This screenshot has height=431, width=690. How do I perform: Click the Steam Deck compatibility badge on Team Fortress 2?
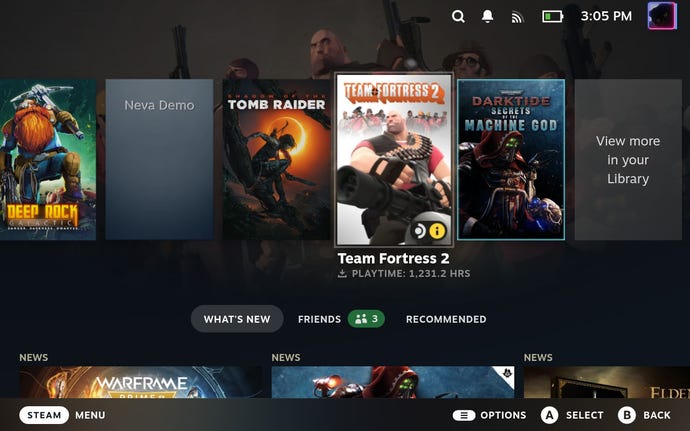pos(419,230)
